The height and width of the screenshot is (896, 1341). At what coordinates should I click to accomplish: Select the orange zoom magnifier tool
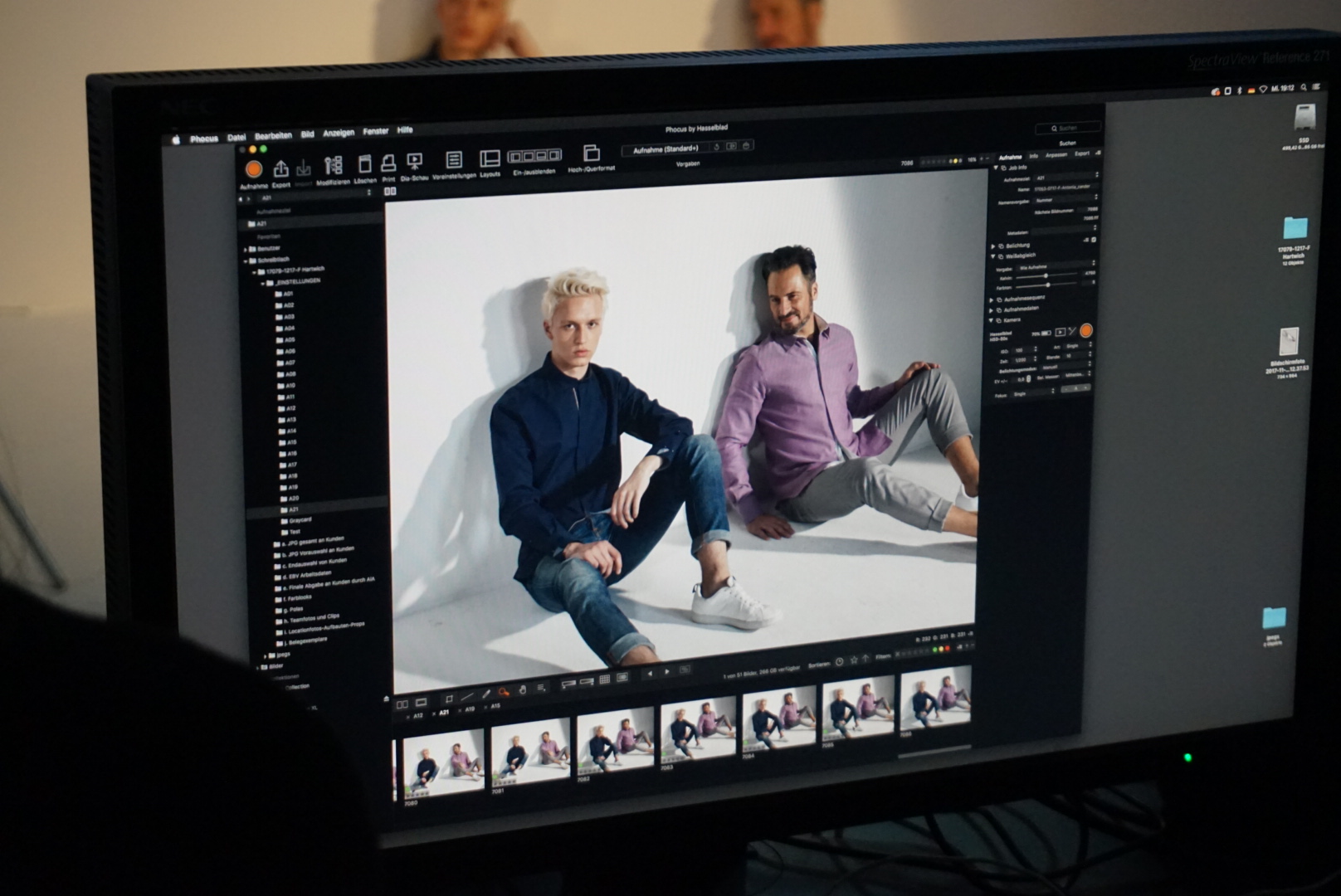504,692
